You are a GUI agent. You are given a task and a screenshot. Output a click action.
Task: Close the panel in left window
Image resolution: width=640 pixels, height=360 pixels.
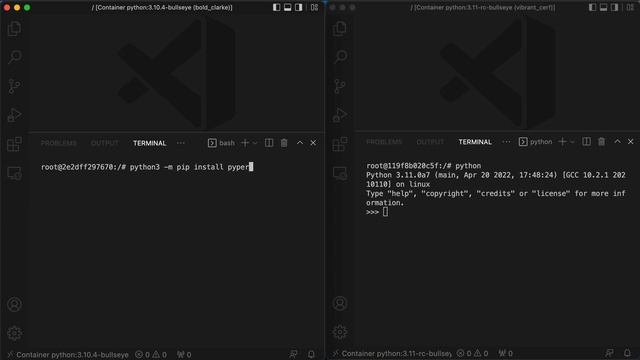[x=313, y=143]
